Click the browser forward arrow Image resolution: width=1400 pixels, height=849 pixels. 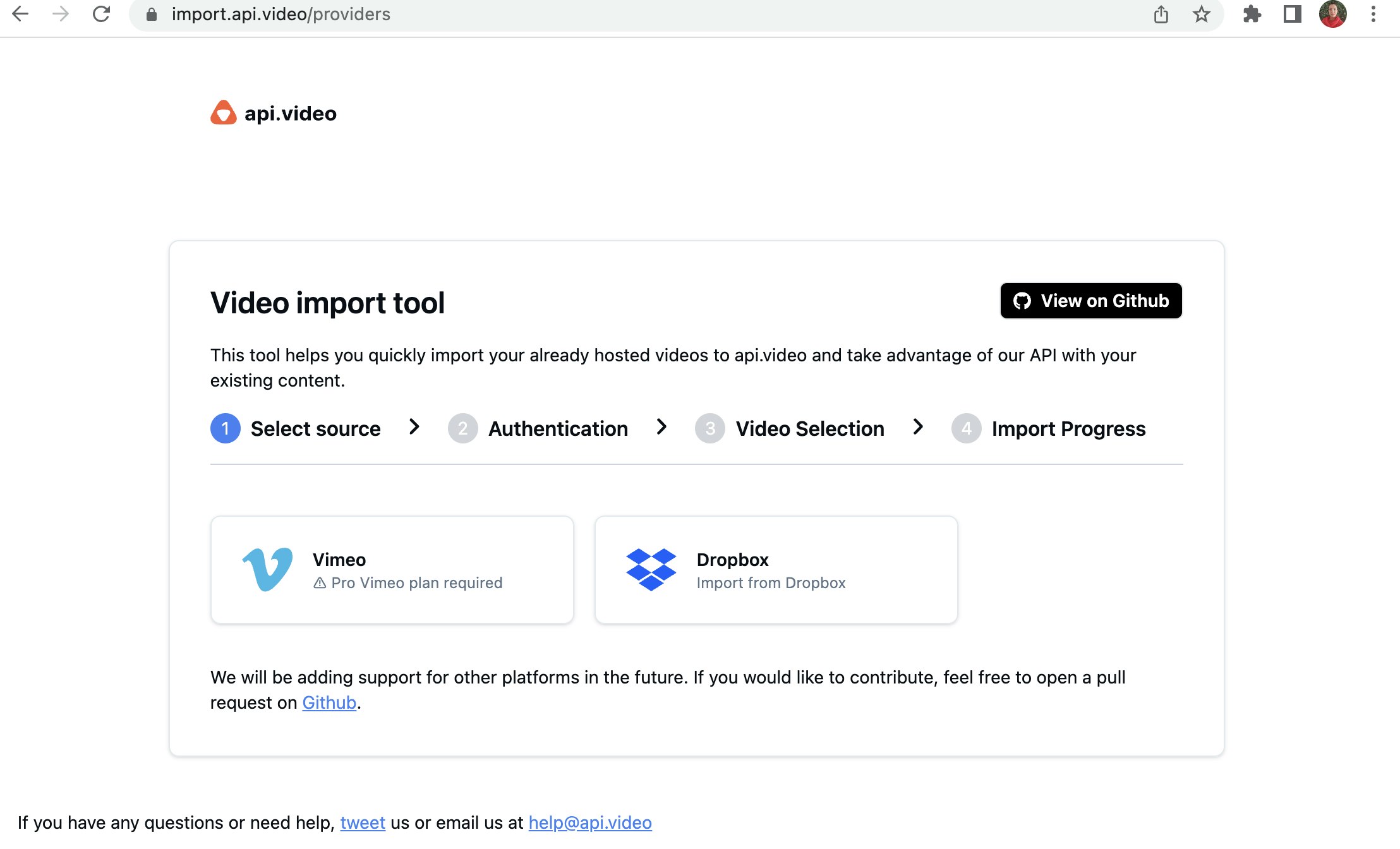point(61,14)
